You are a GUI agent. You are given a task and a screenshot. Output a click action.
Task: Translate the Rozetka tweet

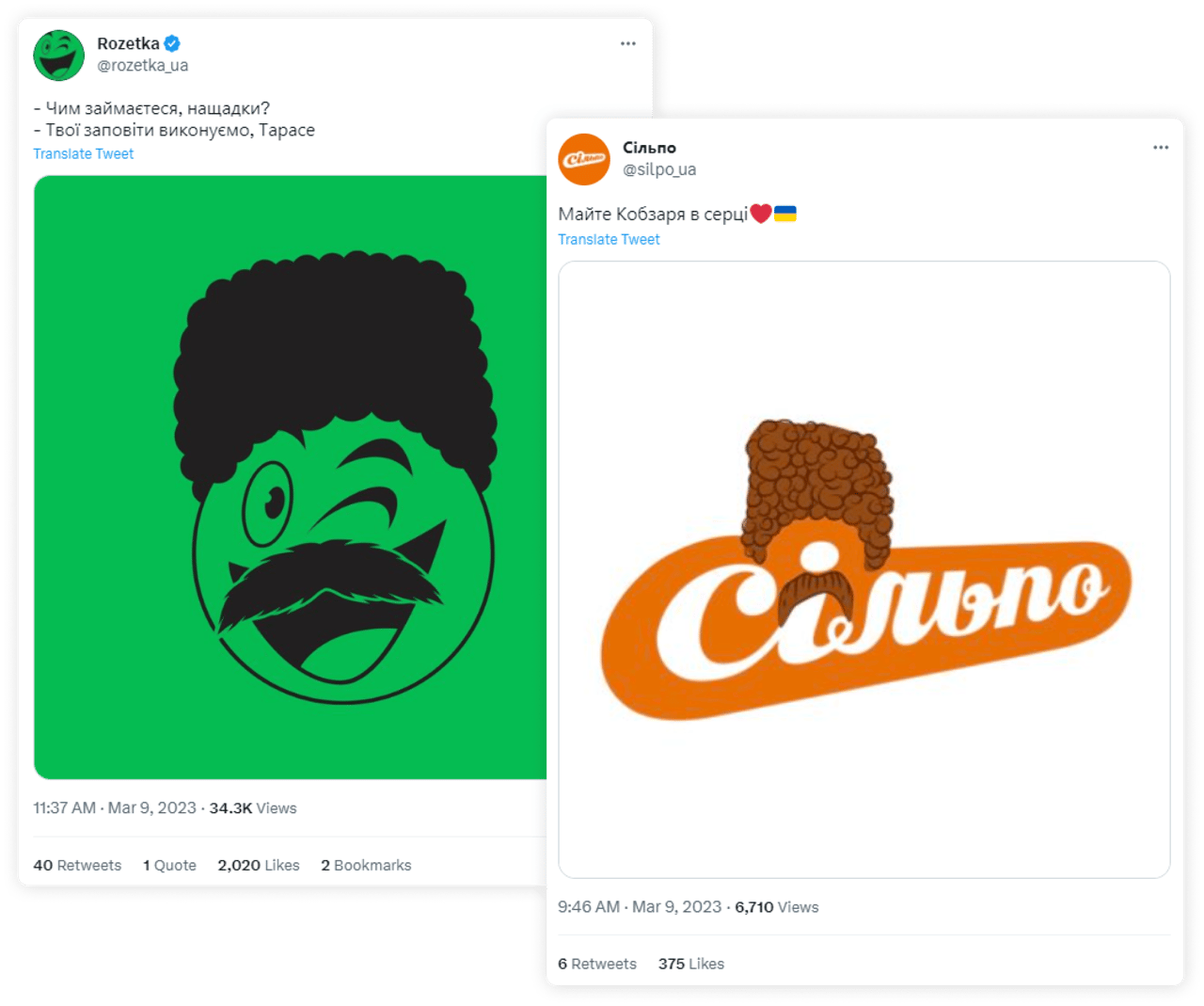(84, 154)
